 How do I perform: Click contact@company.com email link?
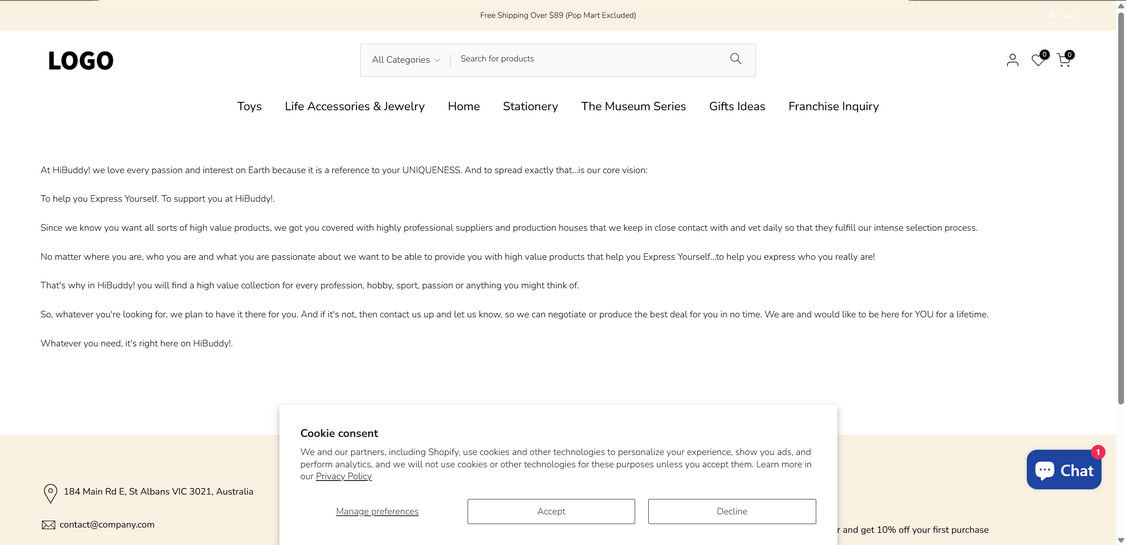click(x=107, y=525)
